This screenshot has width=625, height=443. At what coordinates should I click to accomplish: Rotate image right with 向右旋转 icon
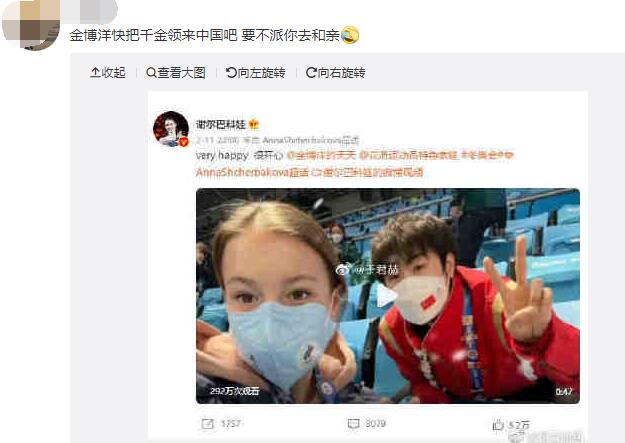311,73
